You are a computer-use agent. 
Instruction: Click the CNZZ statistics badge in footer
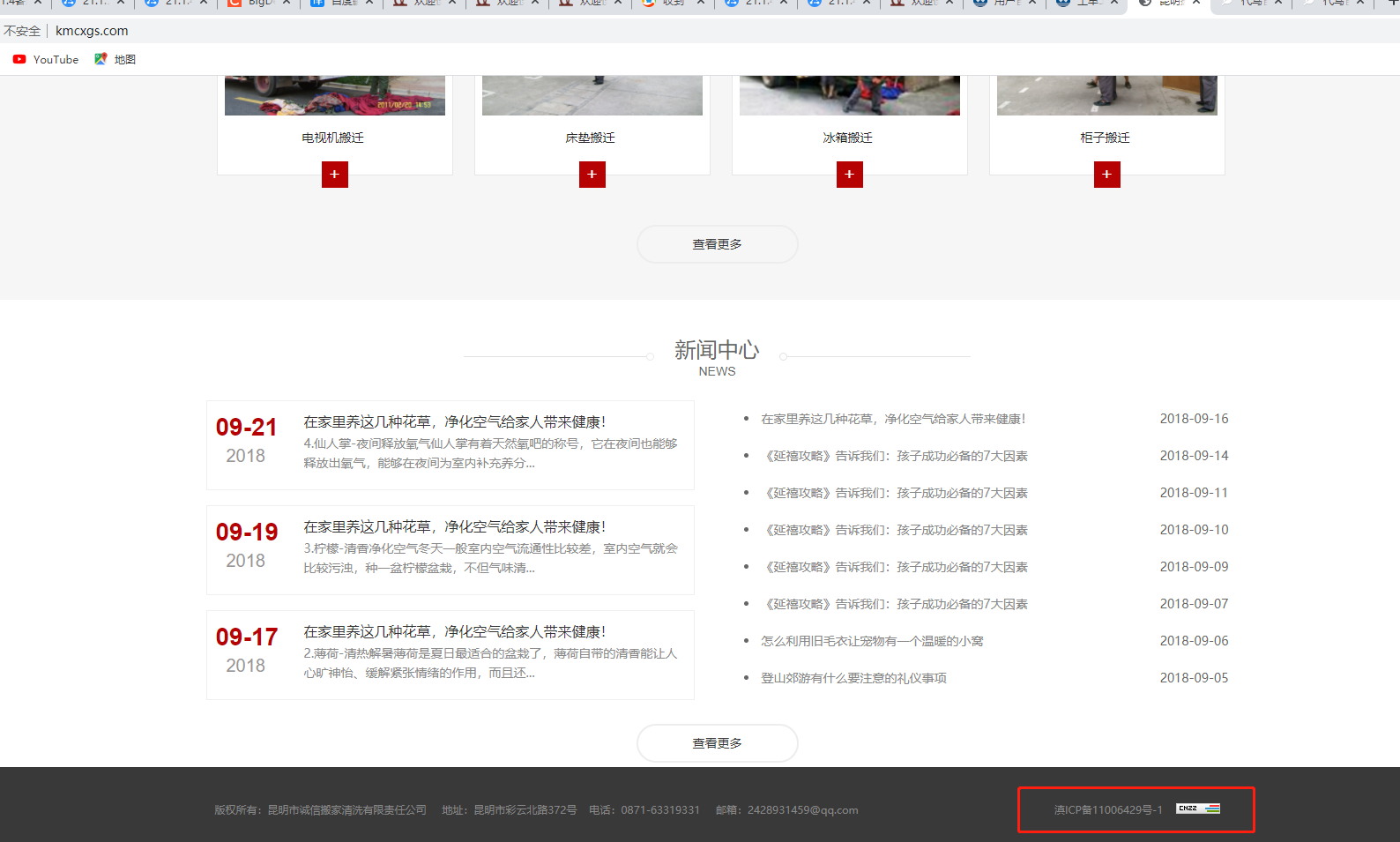click(1197, 808)
